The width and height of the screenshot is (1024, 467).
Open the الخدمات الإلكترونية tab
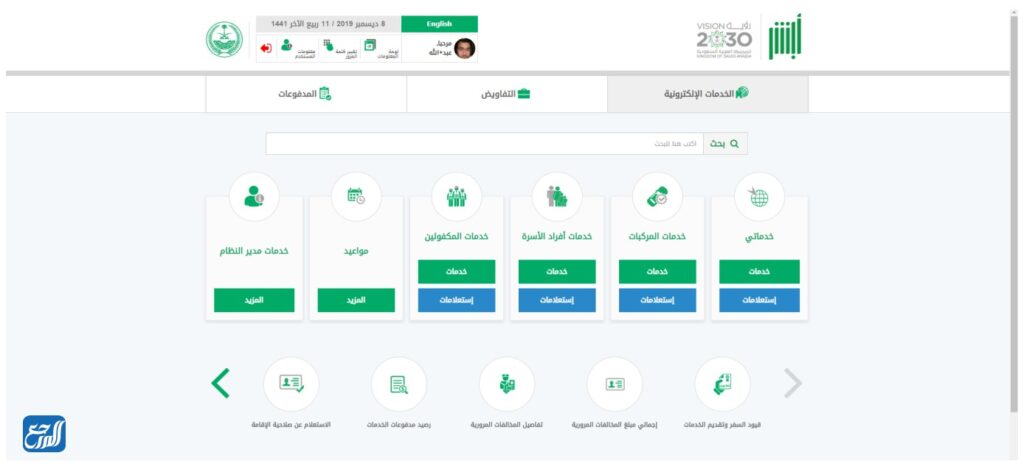coord(707,94)
